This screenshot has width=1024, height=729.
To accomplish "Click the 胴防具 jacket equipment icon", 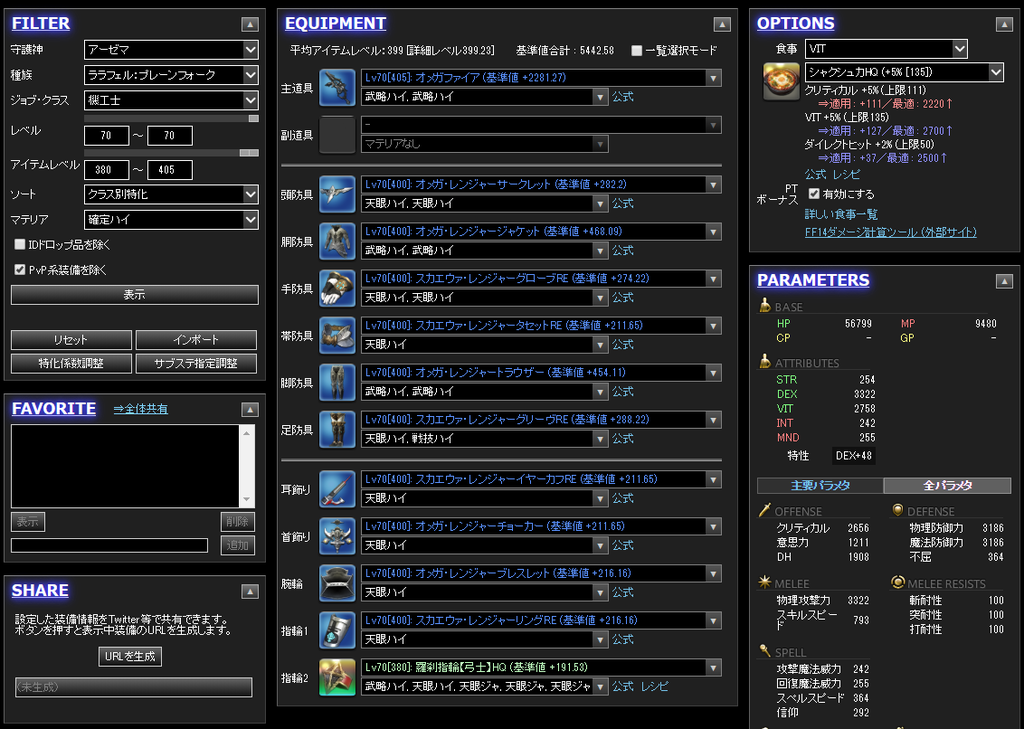I will (337, 242).
